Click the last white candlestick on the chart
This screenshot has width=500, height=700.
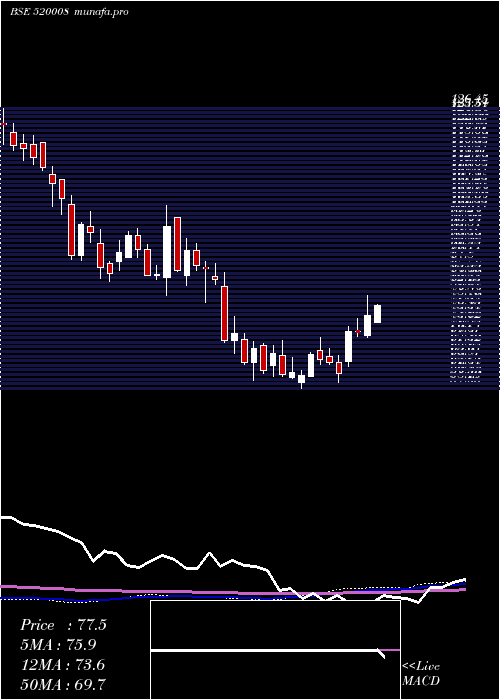tap(377, 314)
